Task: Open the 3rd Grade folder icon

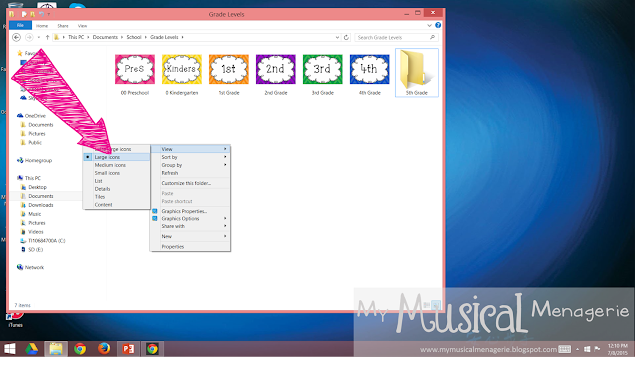Action: coord(322,70)
